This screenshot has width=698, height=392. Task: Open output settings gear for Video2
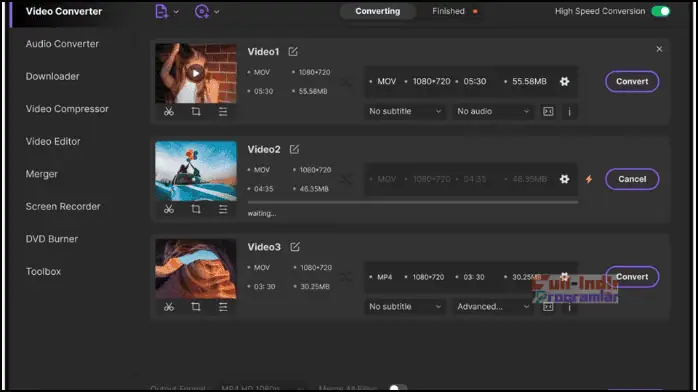tap(564, 179)
